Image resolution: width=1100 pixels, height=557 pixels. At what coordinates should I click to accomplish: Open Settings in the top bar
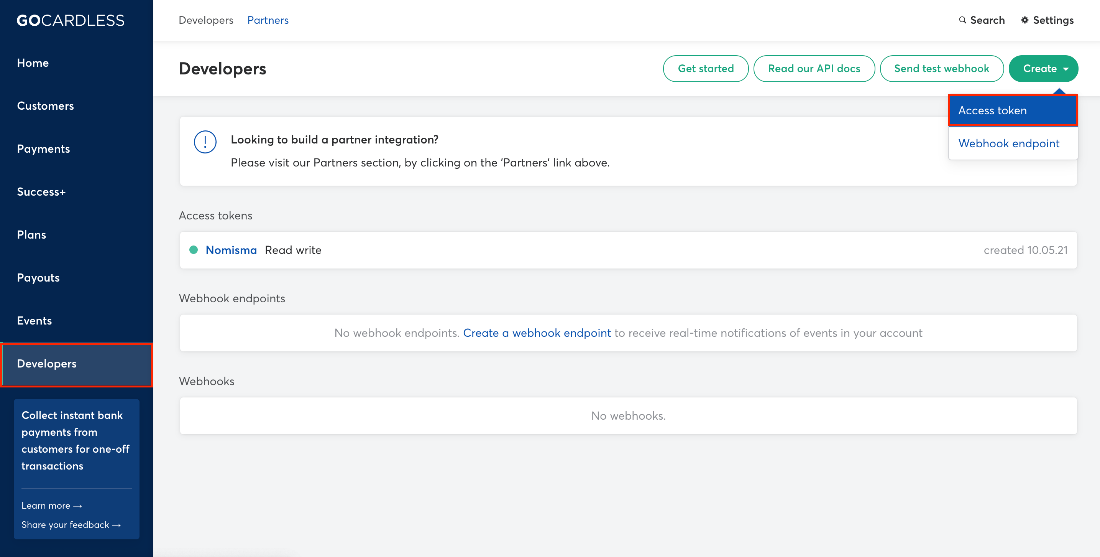click(1047, 20)
